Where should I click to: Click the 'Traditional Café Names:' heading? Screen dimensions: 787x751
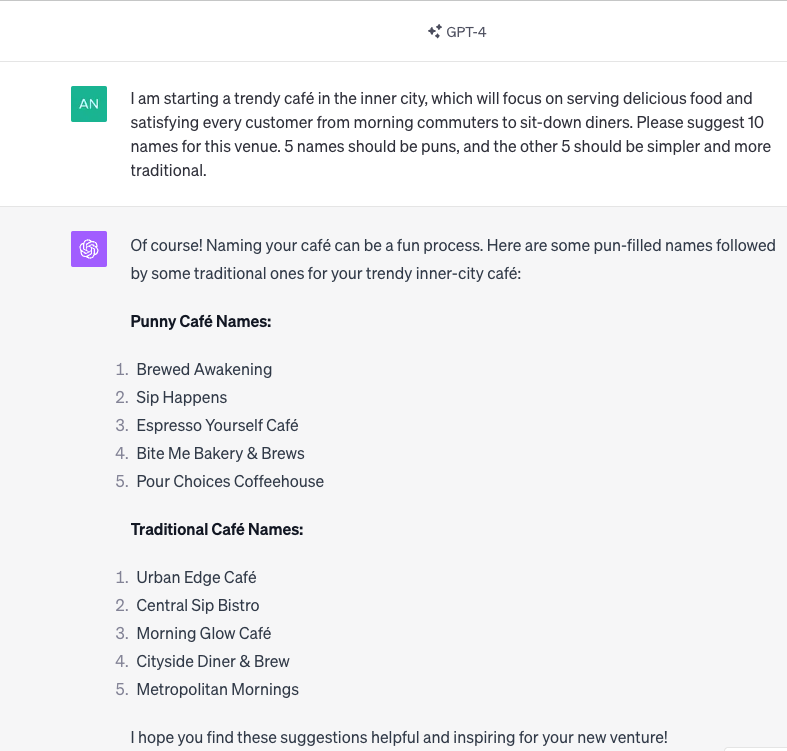[217, 529]
